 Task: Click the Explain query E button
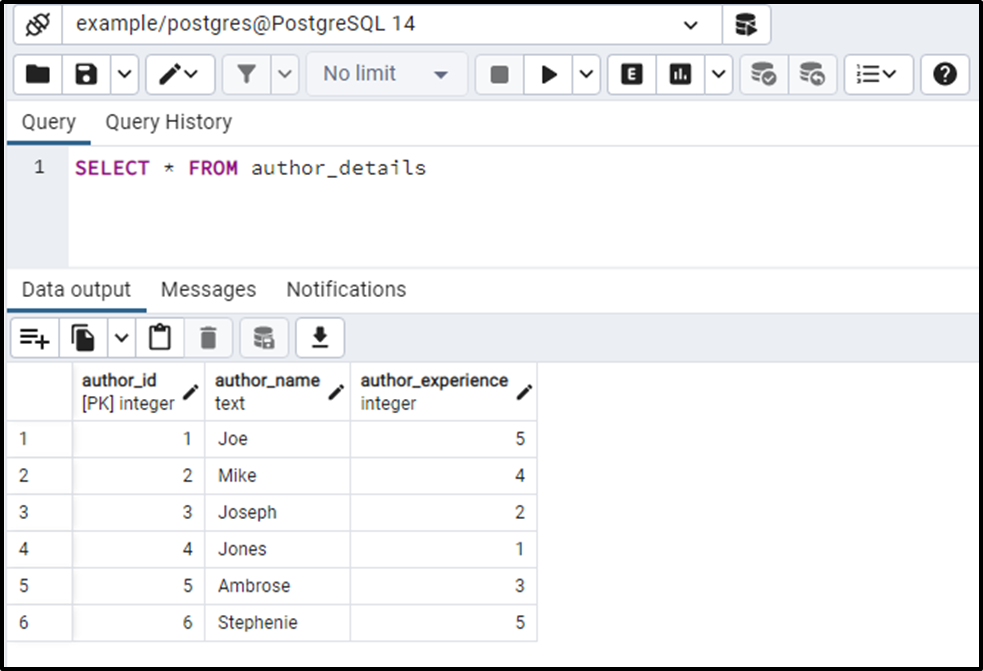pos(632,75)
